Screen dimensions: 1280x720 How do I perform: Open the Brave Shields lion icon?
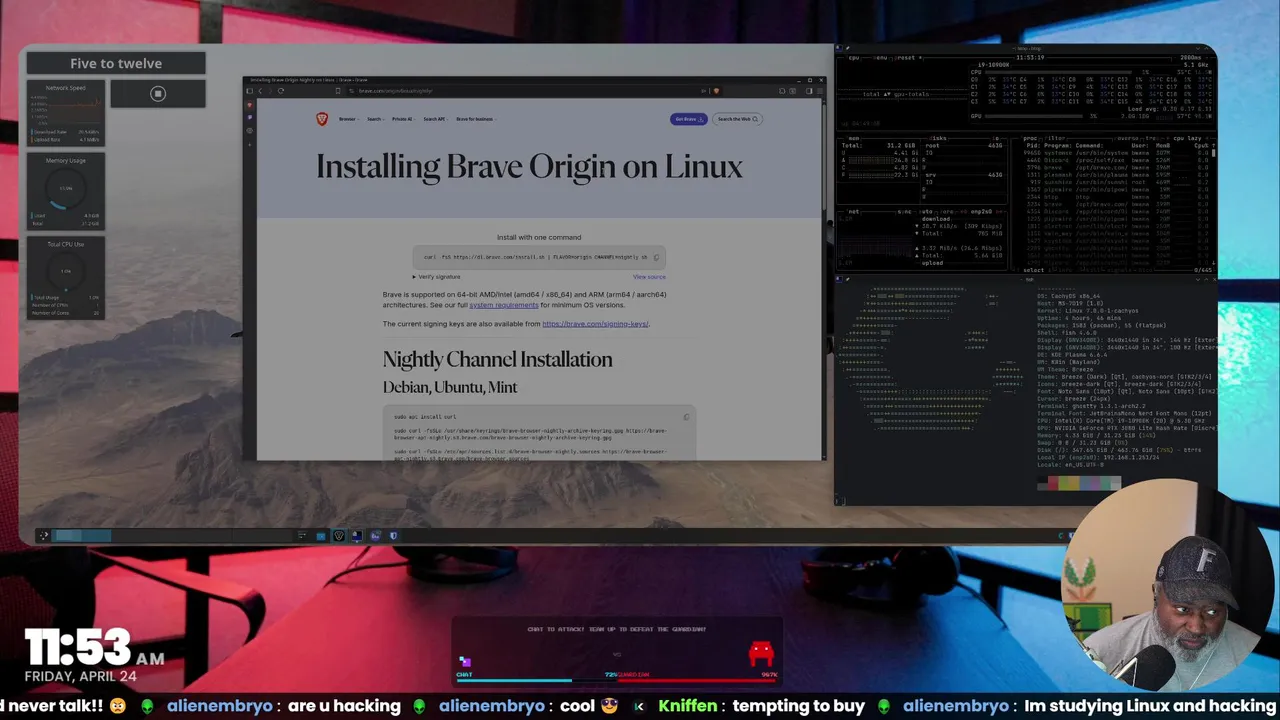[716, 91]
